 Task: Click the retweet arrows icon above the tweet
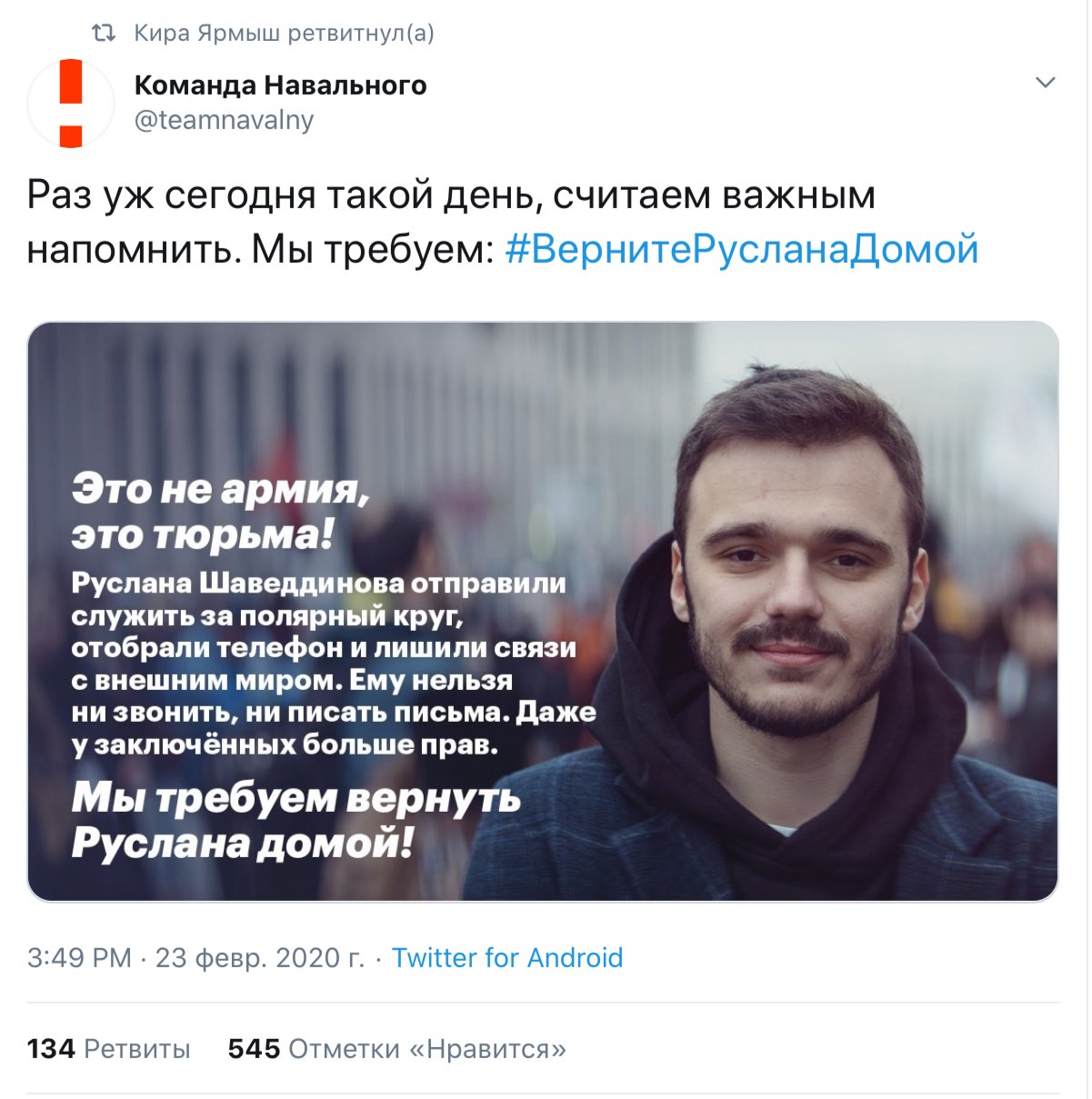pos(104,34)
